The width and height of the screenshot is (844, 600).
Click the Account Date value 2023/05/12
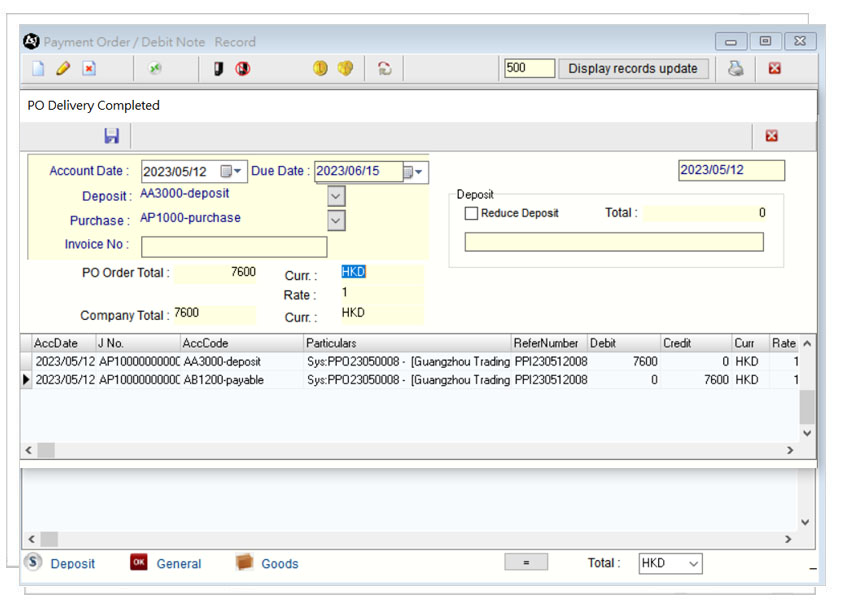point(175,172)
